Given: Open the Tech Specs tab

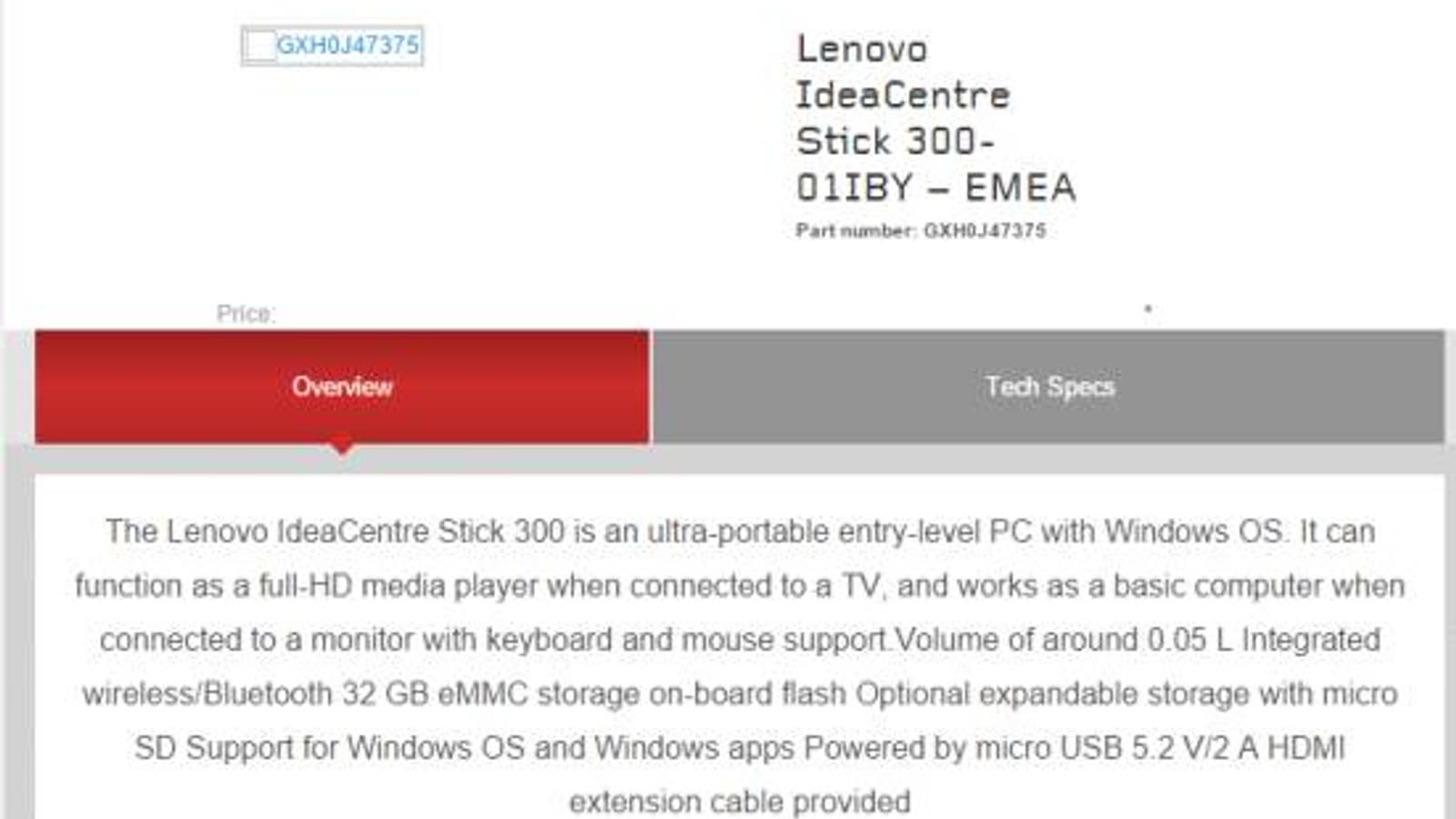Looking at the screenshot, I should pos(1049,387).
